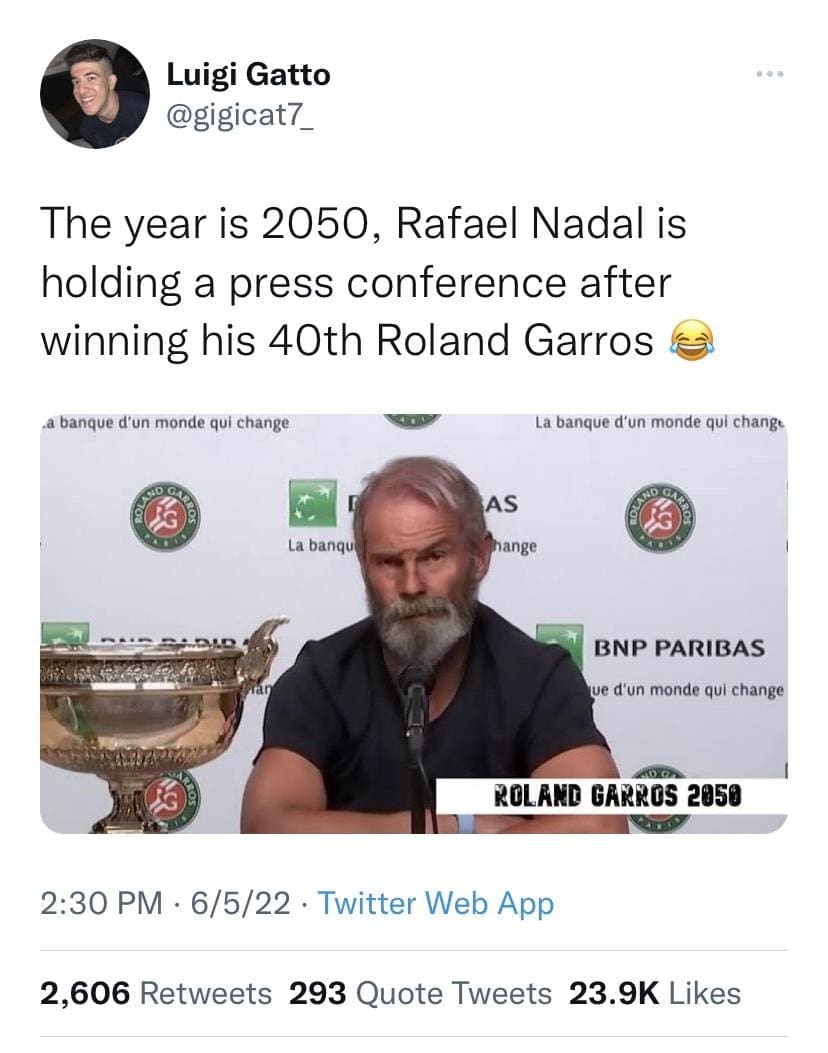Open the three-dot more options menu
Viewport: 828px width, 1053px height.
[769, 77]
